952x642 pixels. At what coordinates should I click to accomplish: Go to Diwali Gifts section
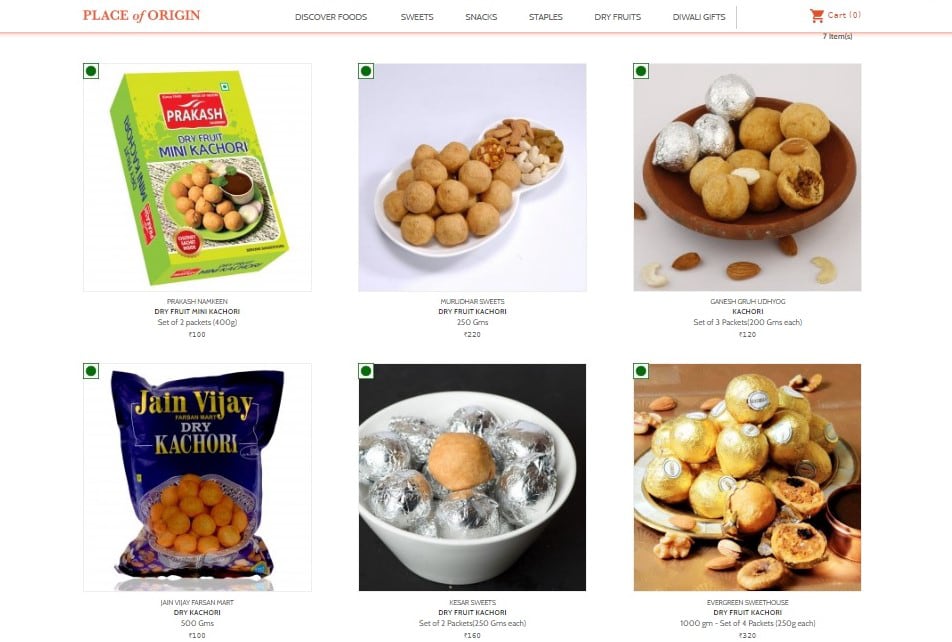coord(699,17)
